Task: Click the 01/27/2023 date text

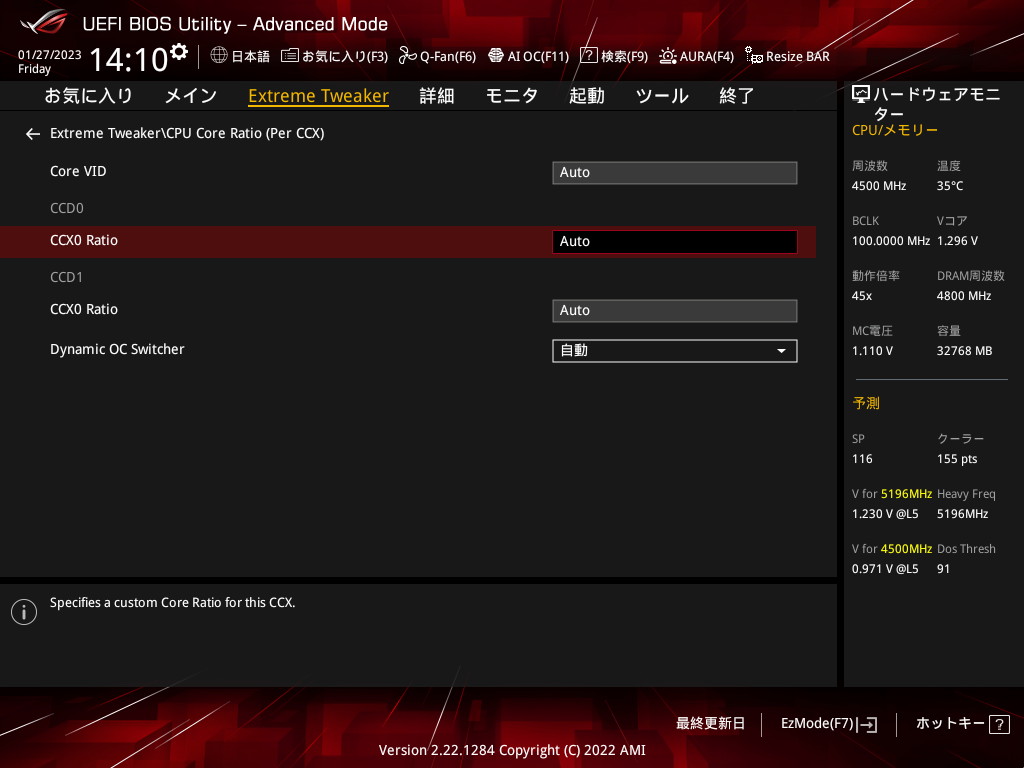Action: coord(50,55)
